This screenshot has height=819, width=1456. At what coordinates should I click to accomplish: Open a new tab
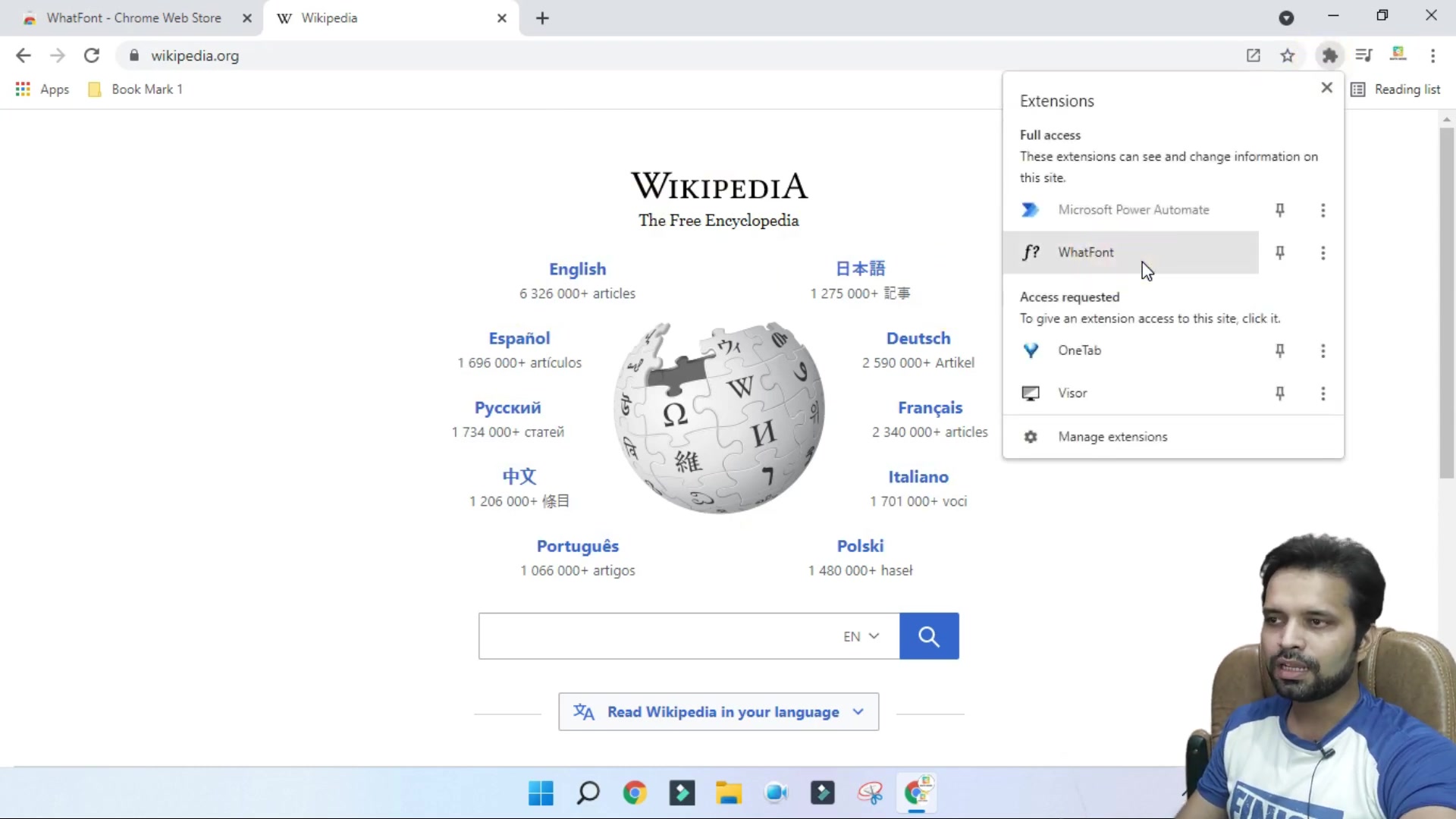click(x=542, y=18)
